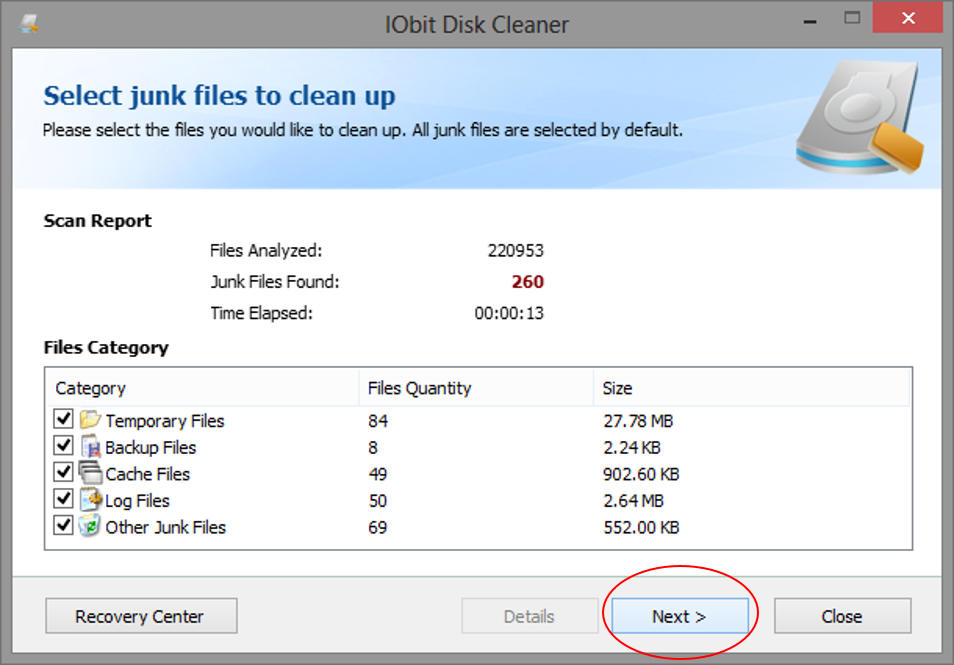Click the Close button at bottom

(842, 616)
